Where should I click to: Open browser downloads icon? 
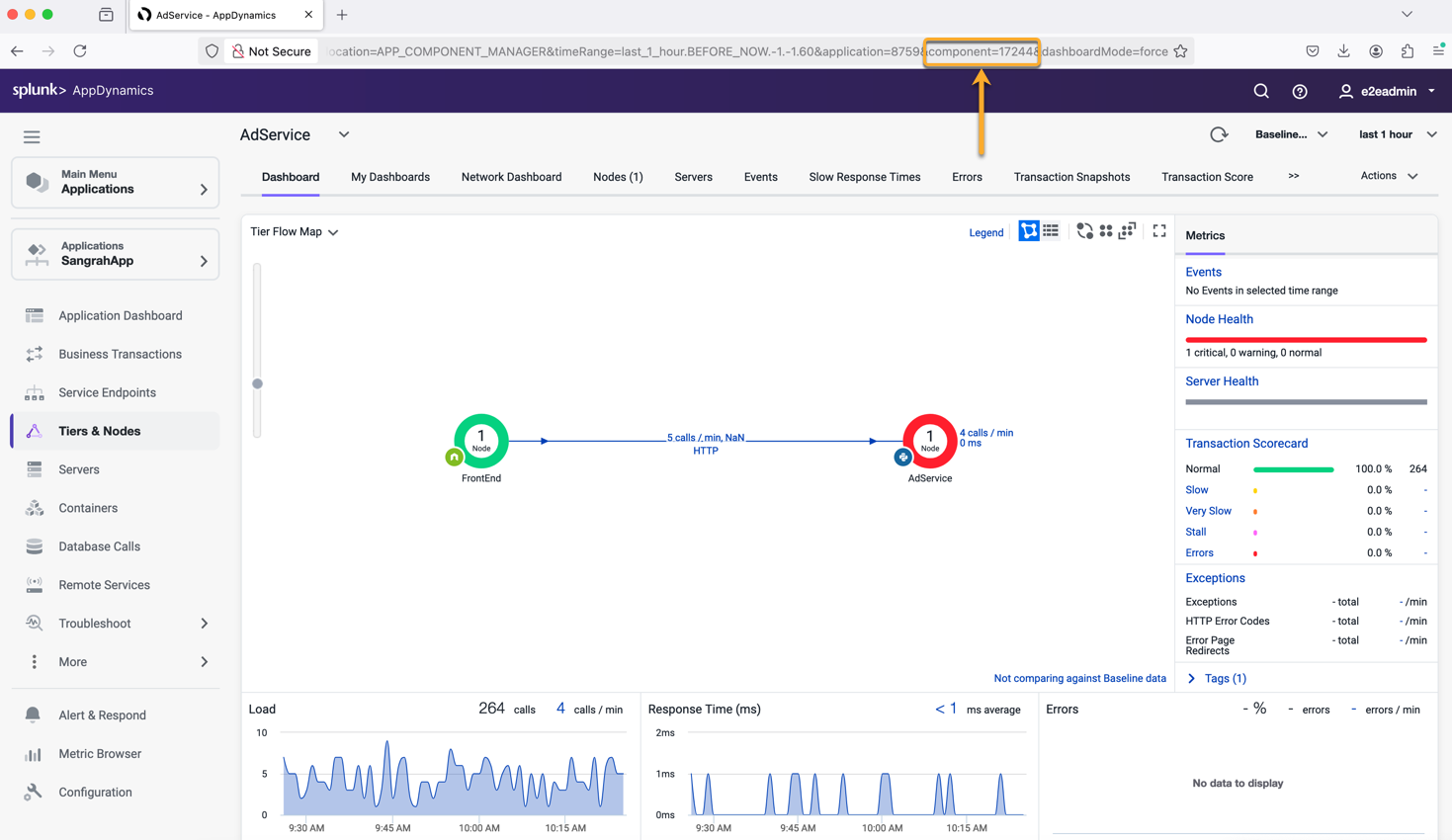pyautogui.click(x=1343, y=51)
